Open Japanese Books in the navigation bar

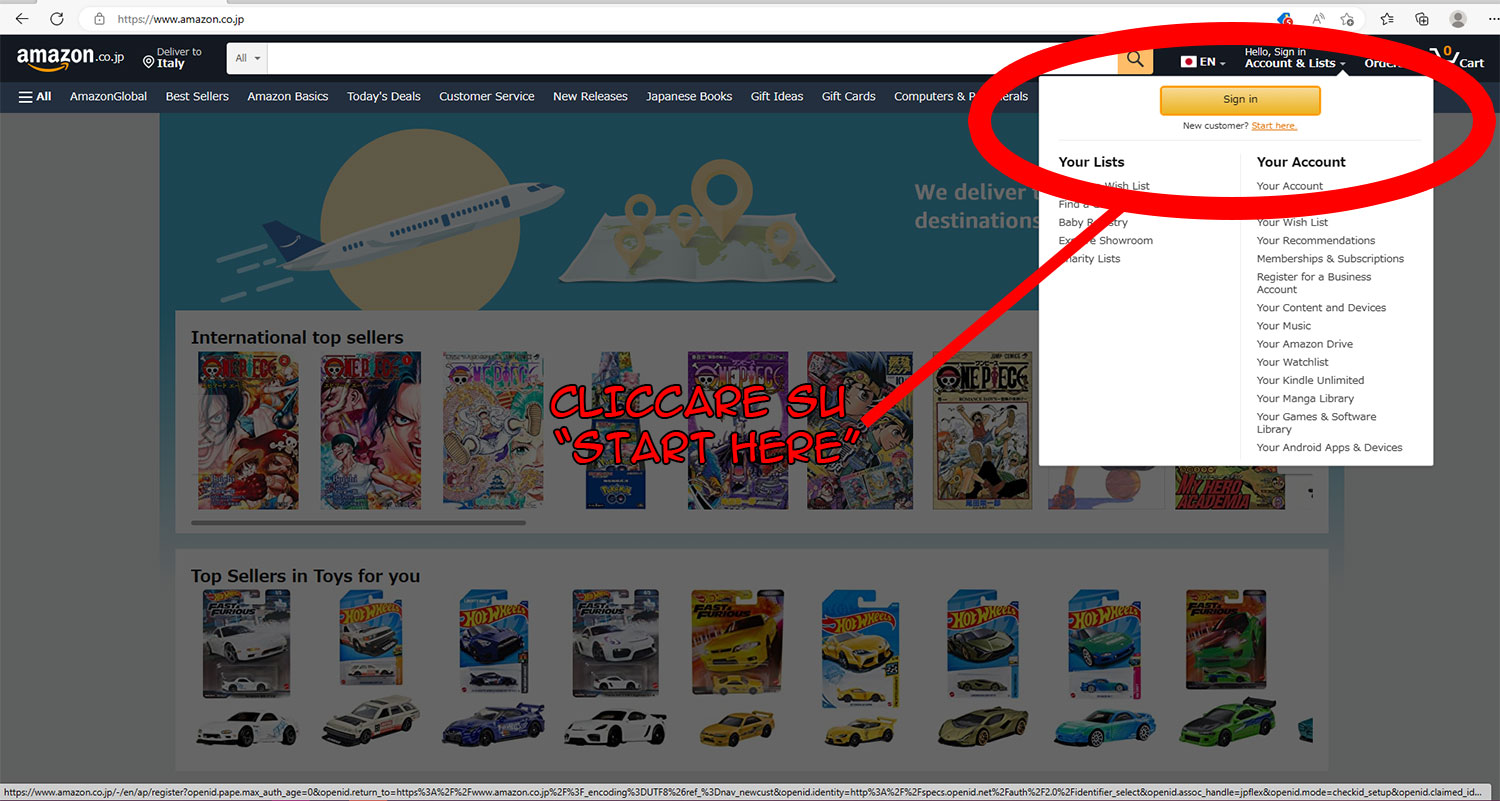pyautogui.click(x=689, y=97)
